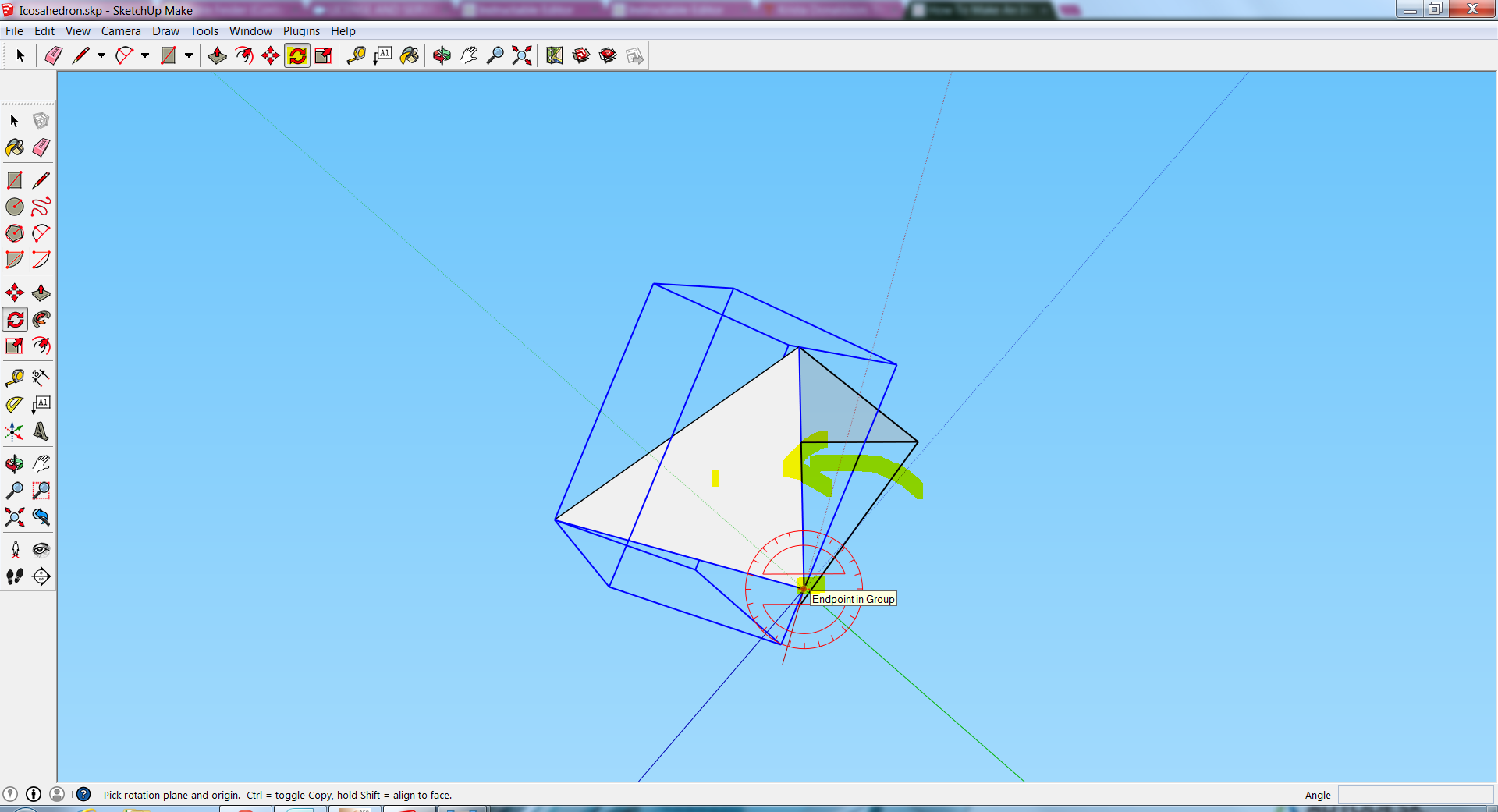Toggle the Instructor help question-mark icon
Image resolution: width=1498 pixels, height=812 pixels.
coord(83,794)
